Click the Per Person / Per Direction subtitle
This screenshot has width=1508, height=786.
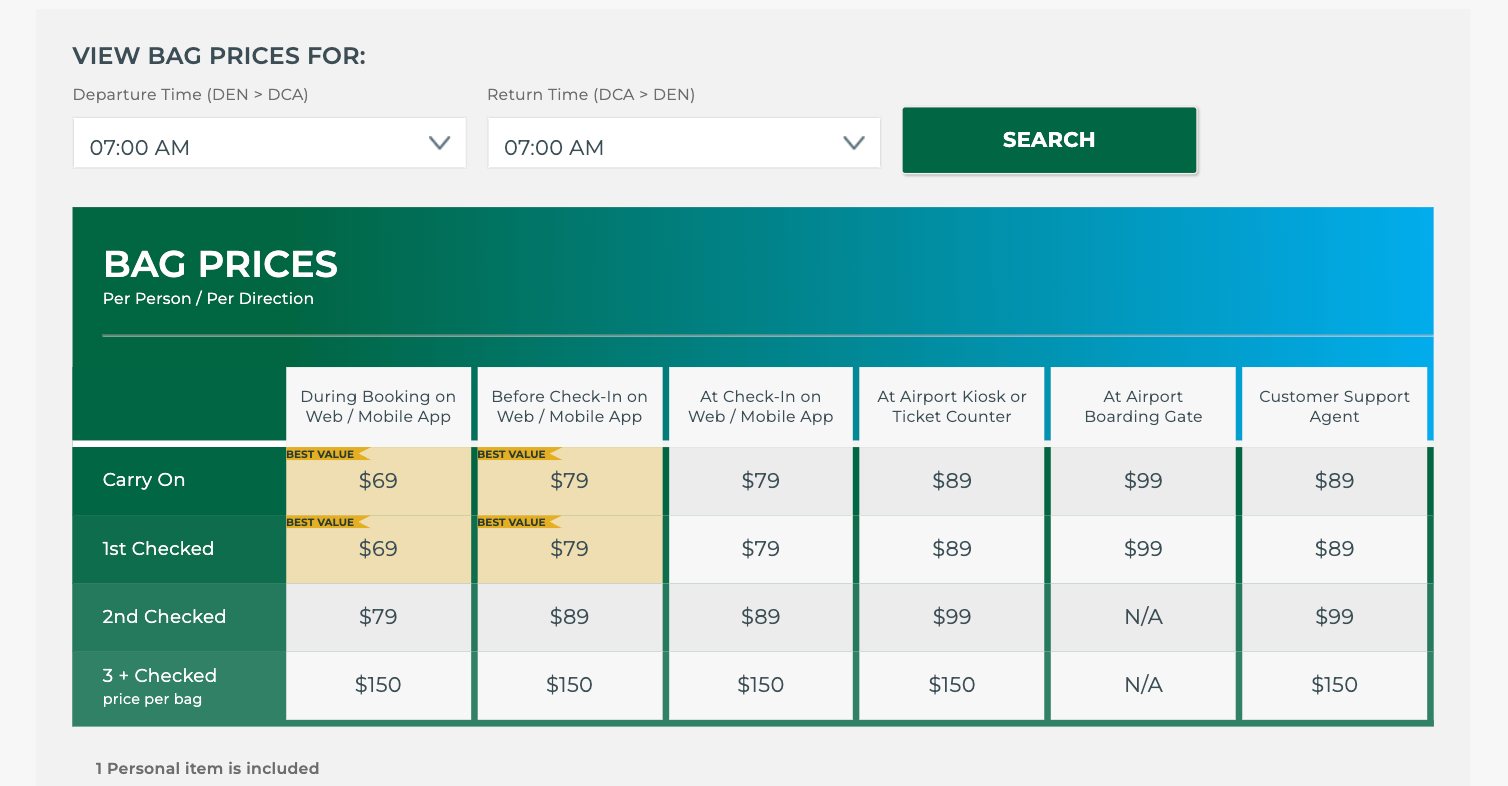(x=208, y=298)
